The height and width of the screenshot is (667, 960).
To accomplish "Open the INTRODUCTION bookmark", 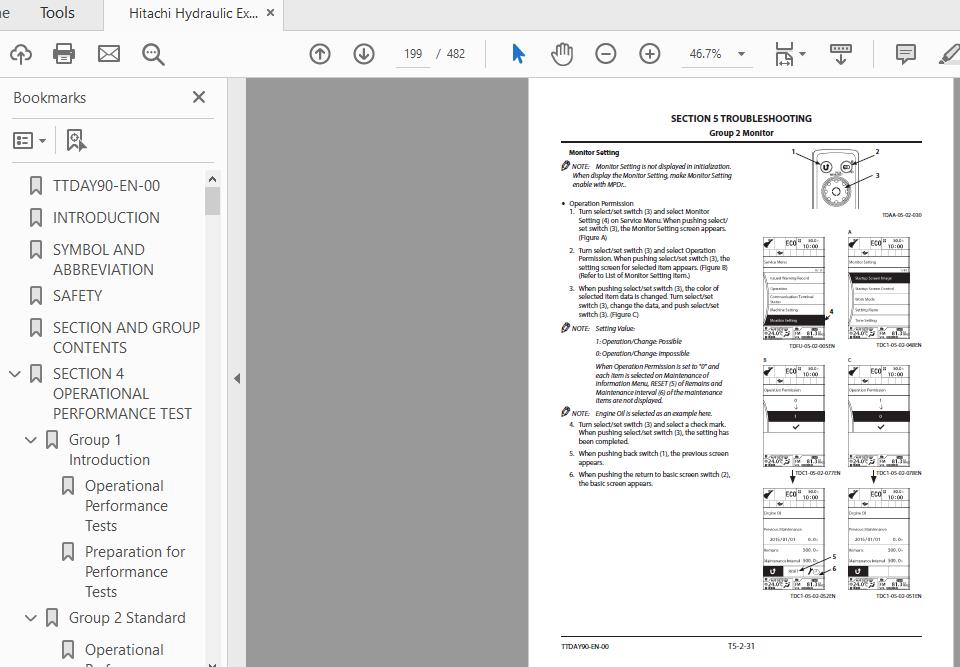I will click(106, 217).
